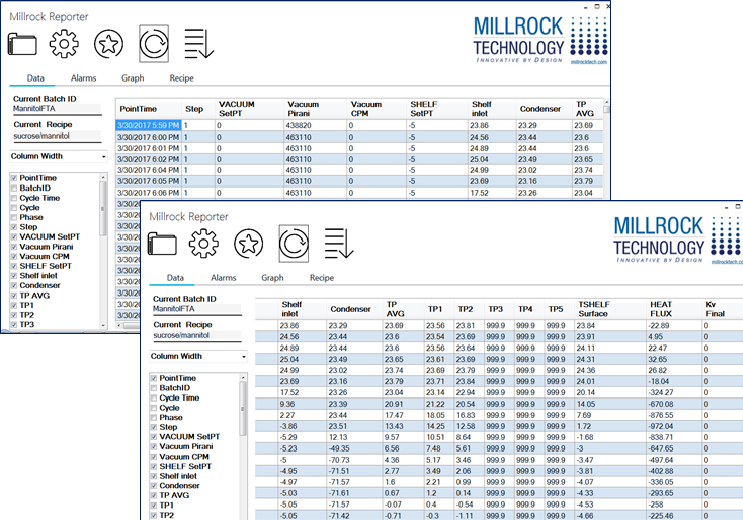The height and width of the screenshot is (520, 743).
Task: Switch to Recipe tab in back window
Action: click(x=181, y=78)
